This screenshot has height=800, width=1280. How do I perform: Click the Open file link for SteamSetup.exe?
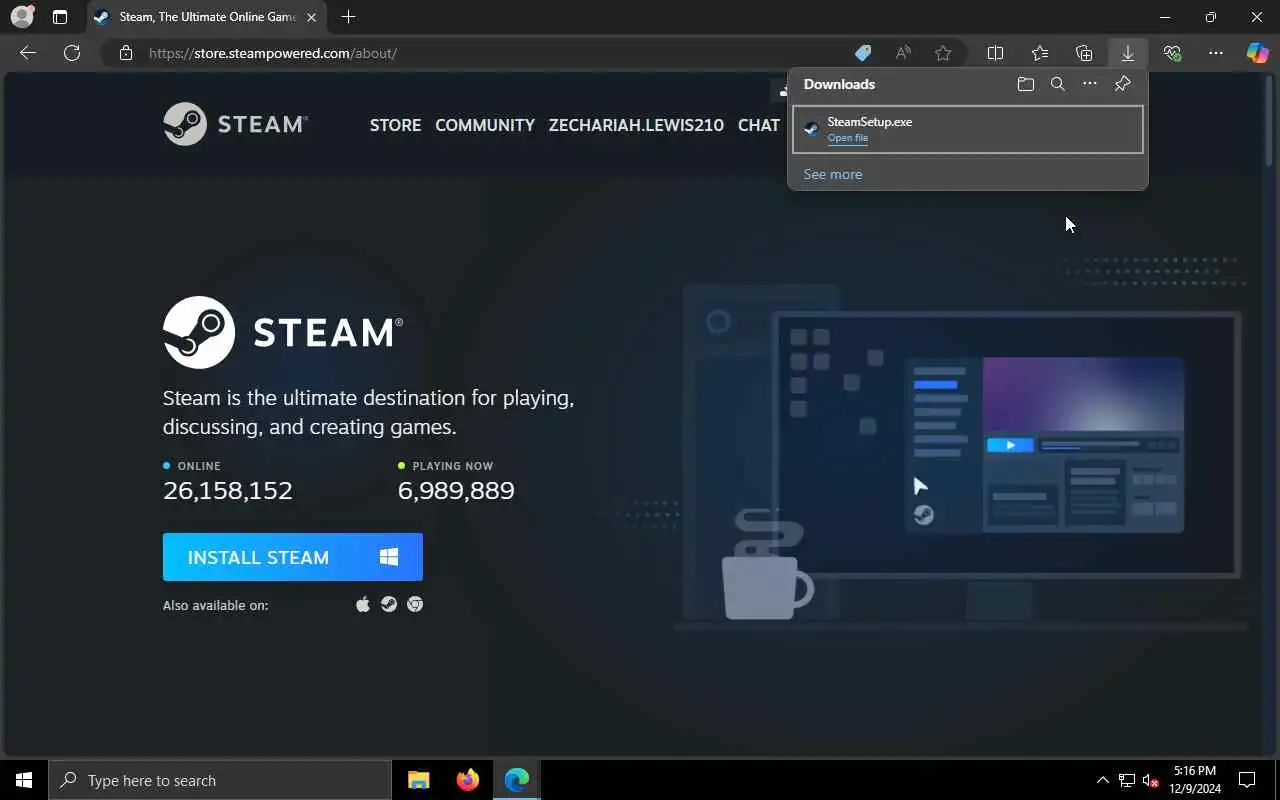coord(848,138)
